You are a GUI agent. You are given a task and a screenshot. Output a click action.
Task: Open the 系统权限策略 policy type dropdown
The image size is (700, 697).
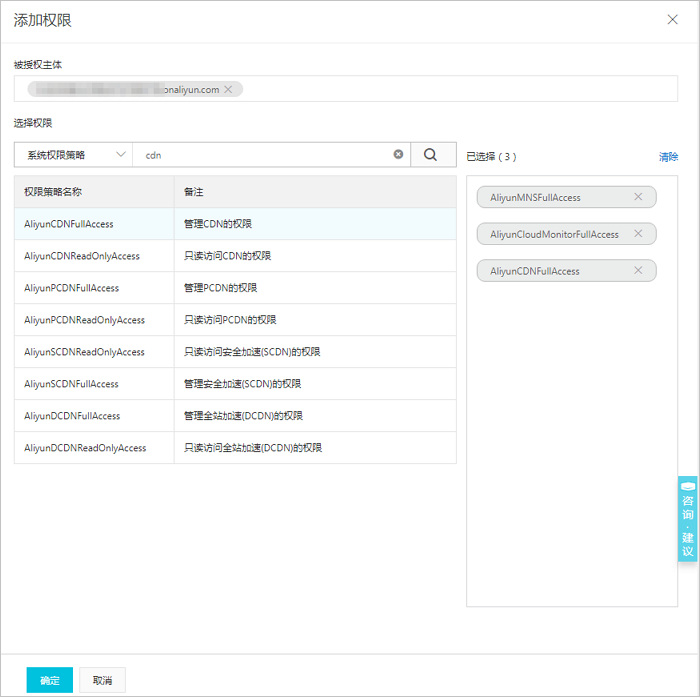pyautogui.click(x=73, y=155)
